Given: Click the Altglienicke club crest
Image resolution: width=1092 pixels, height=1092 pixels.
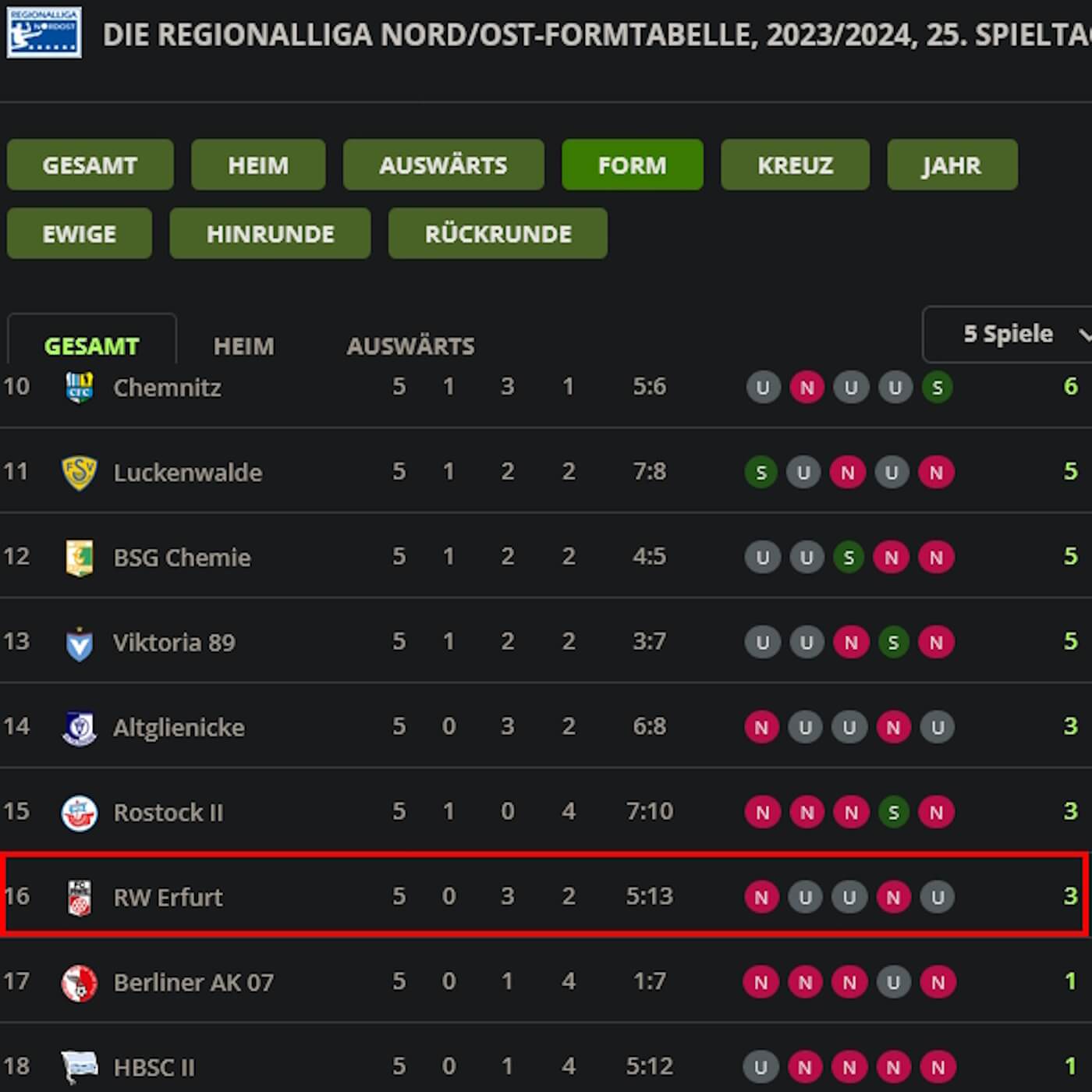Looking at the screenshot, I should pos(79,727).
